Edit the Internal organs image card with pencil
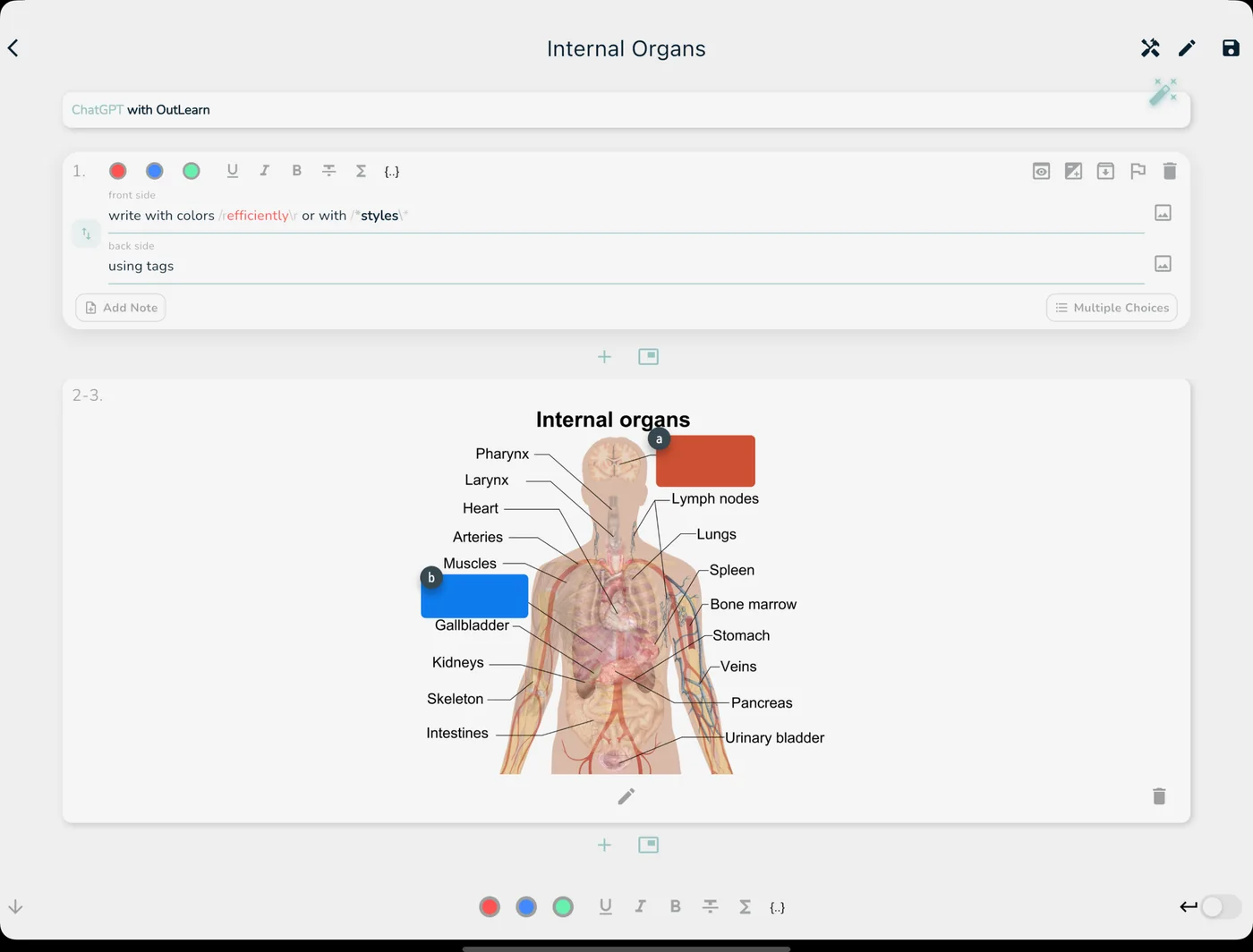Screen dimensions: 1253x952 [626, 796]
